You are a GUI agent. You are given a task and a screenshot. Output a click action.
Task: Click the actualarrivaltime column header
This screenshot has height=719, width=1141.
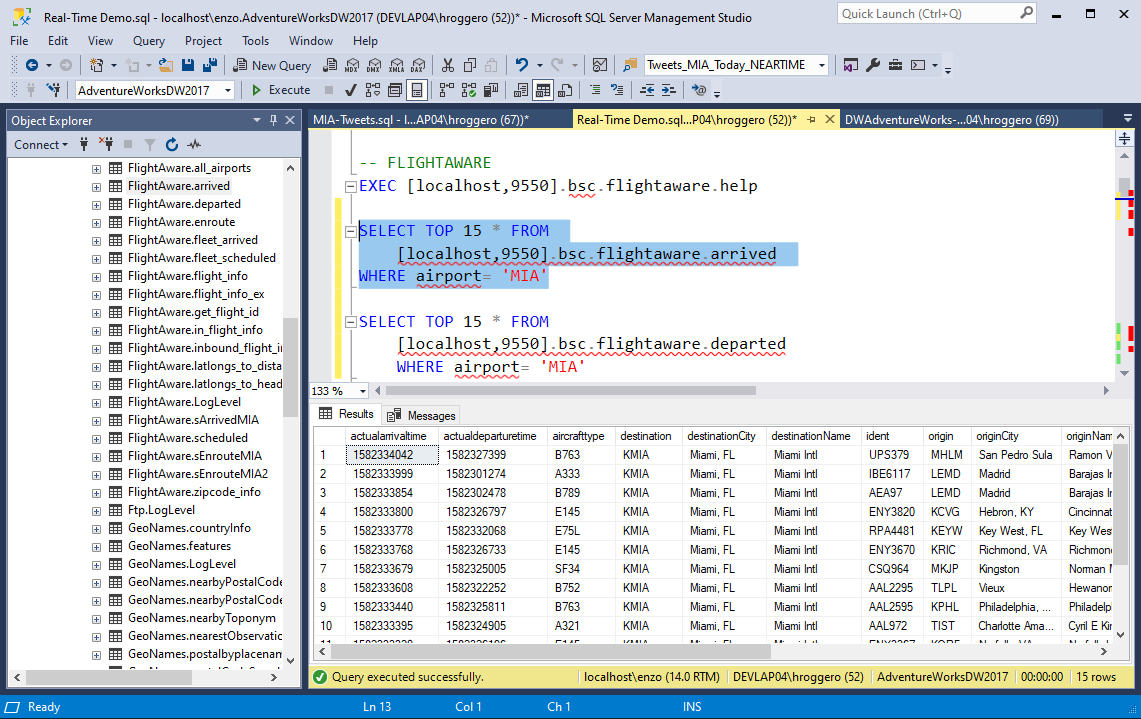391,436
